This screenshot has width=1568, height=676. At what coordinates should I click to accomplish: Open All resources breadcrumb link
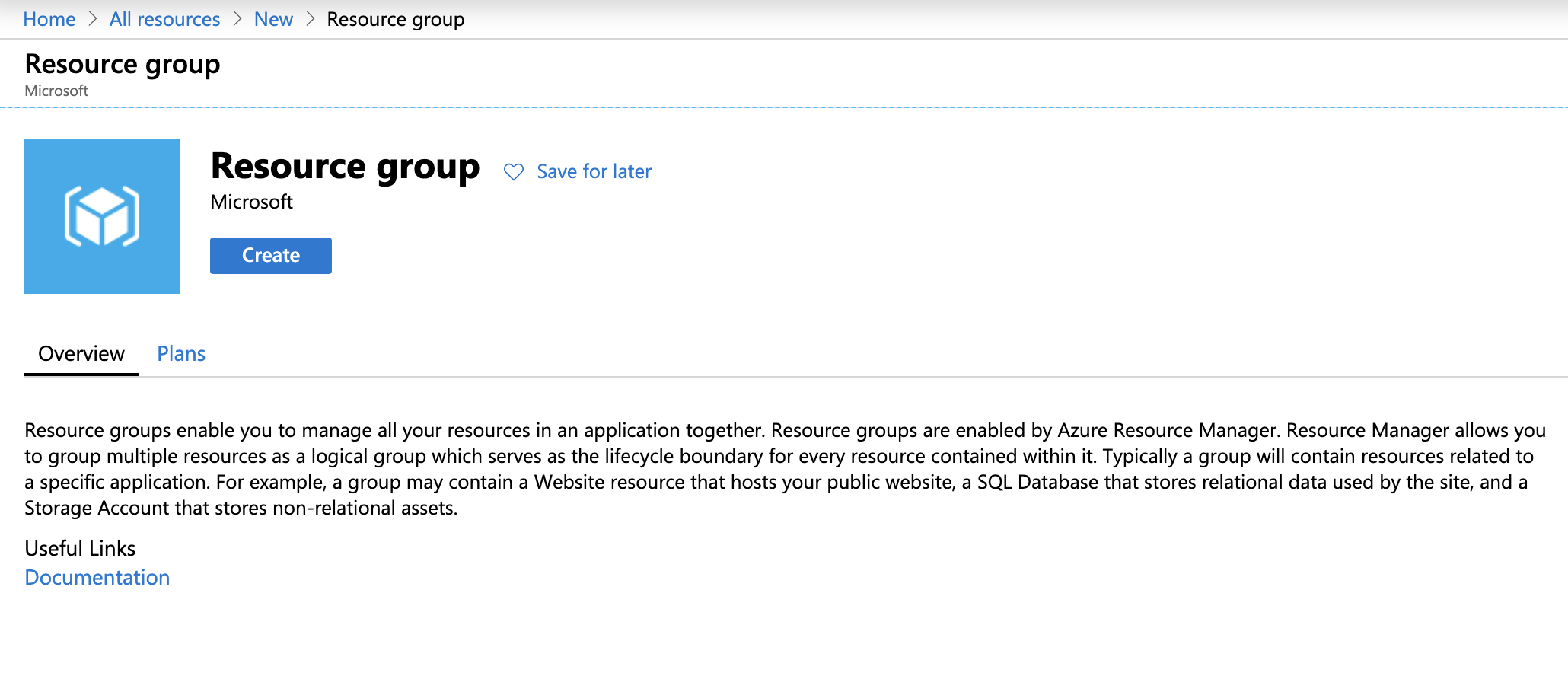point(164,19)
